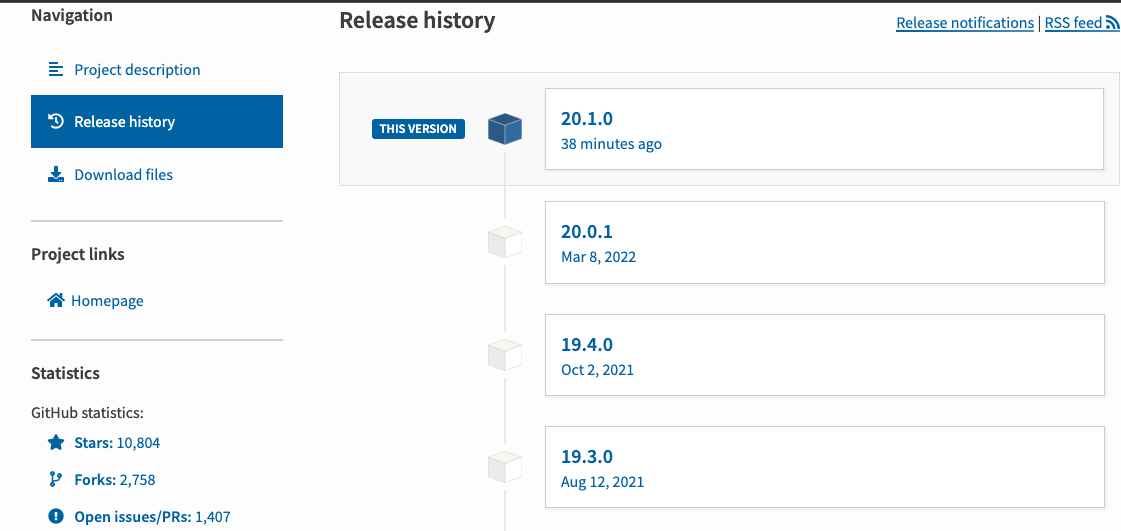1121x531 pixels.
Task: Click the THIS VERSION badge
Action: 418,129
